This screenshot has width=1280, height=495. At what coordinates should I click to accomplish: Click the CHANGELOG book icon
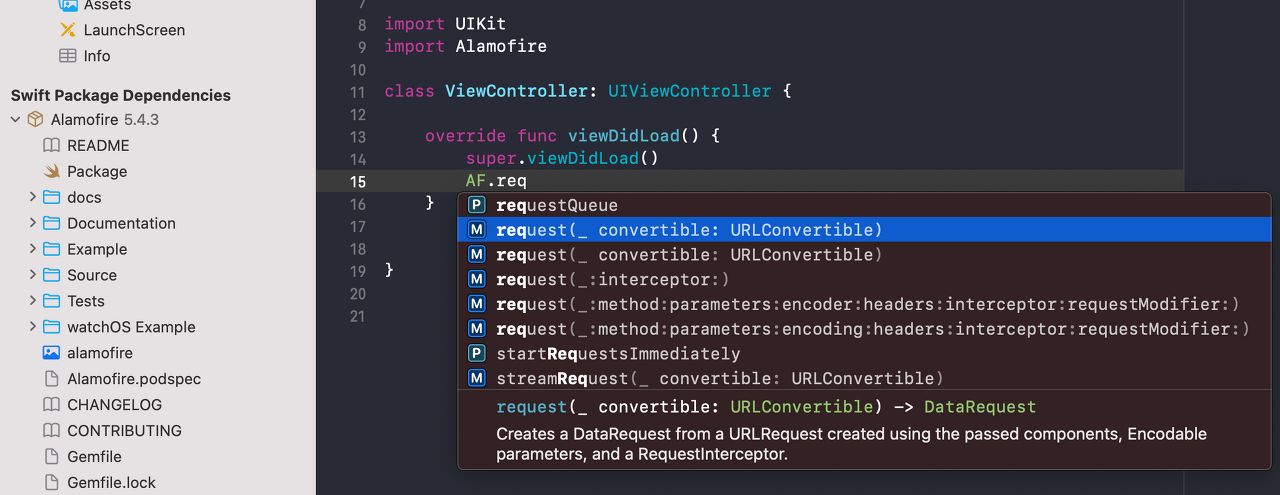52,405
